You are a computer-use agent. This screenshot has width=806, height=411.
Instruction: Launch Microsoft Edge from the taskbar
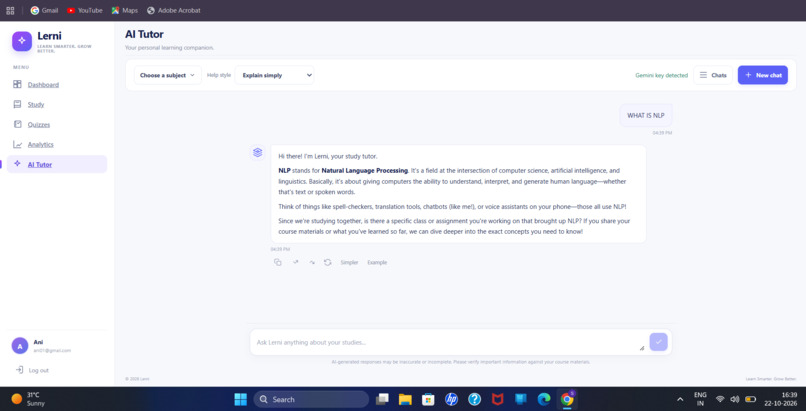(544, 399)
